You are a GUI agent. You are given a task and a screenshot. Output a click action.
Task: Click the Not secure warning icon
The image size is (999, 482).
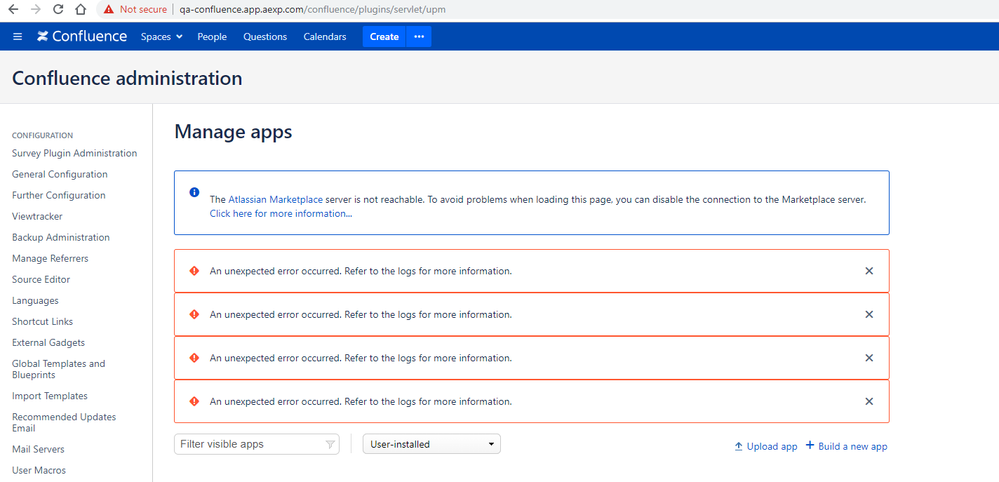[x=108, y=10]
